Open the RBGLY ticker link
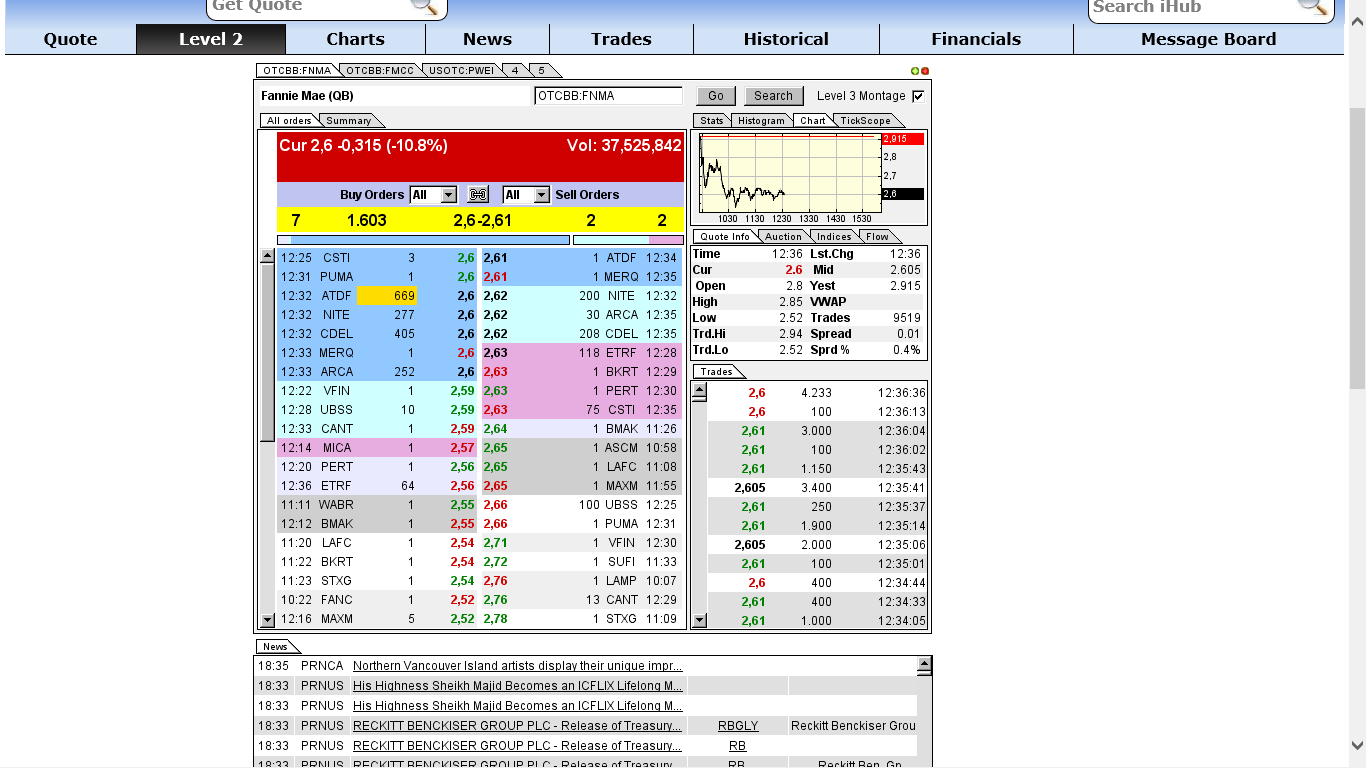Screen dimensions: 1366x768 pyautogui.click(x=738, y=726)
